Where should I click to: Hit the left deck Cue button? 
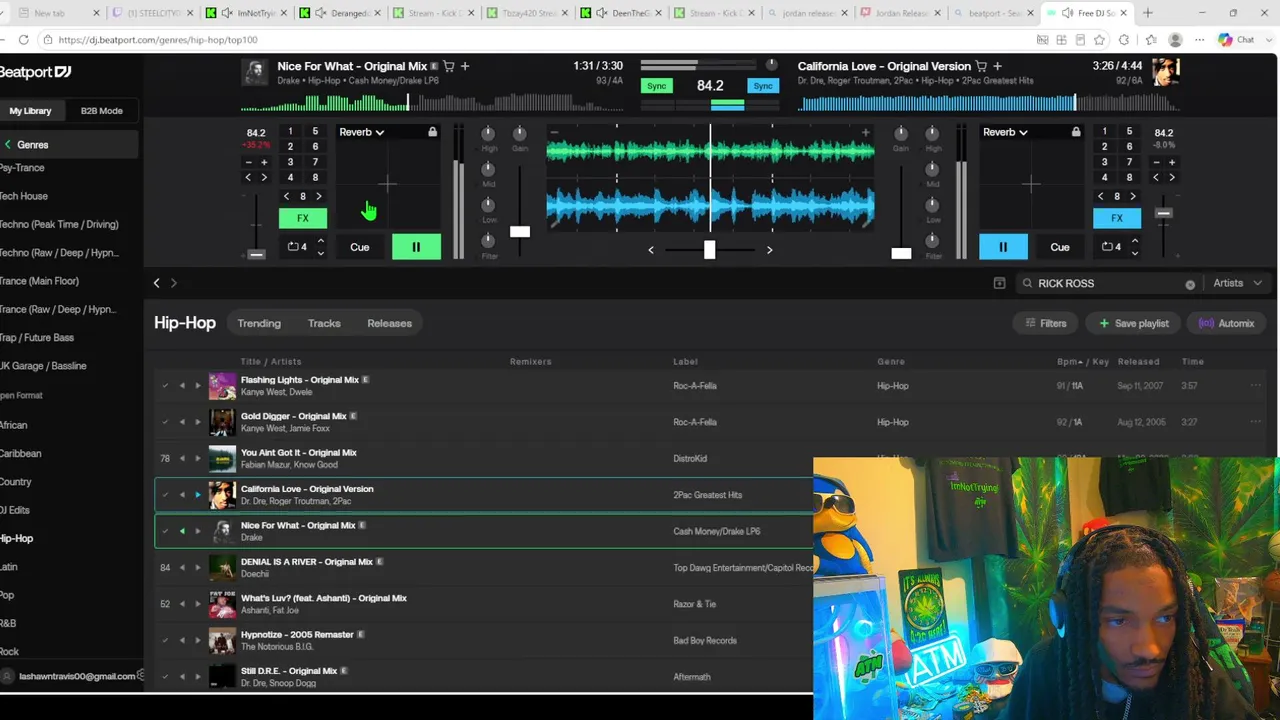(x=359, y=247)
